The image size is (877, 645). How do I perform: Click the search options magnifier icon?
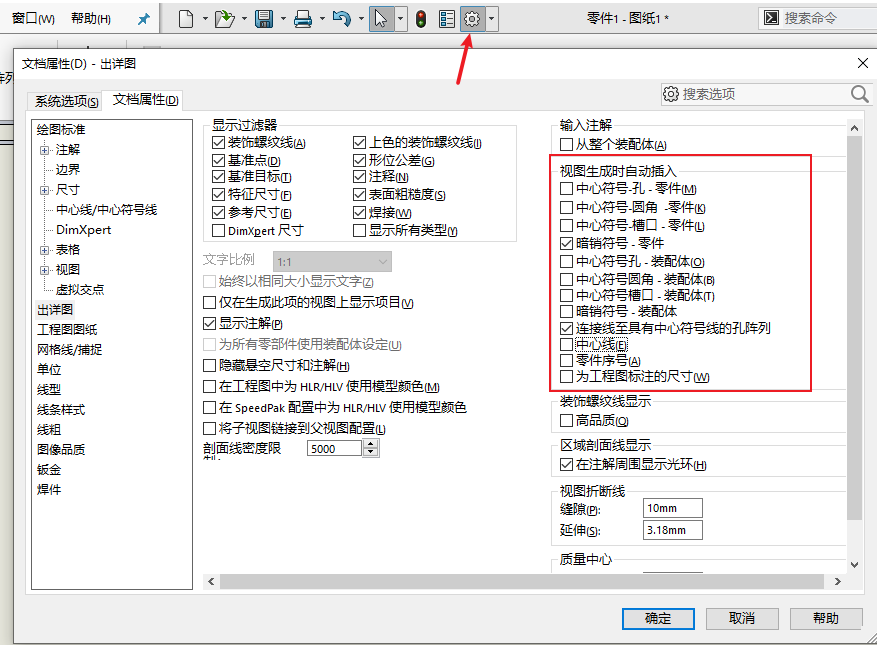point(858,93)
